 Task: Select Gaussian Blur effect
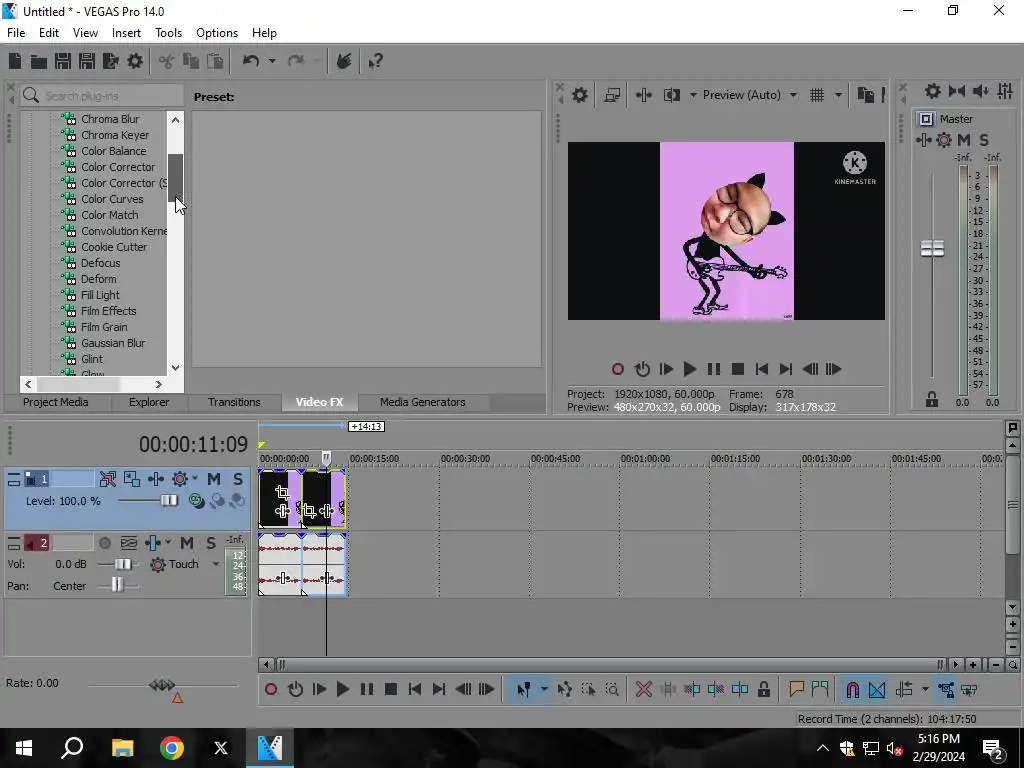[x=113, y=343]
